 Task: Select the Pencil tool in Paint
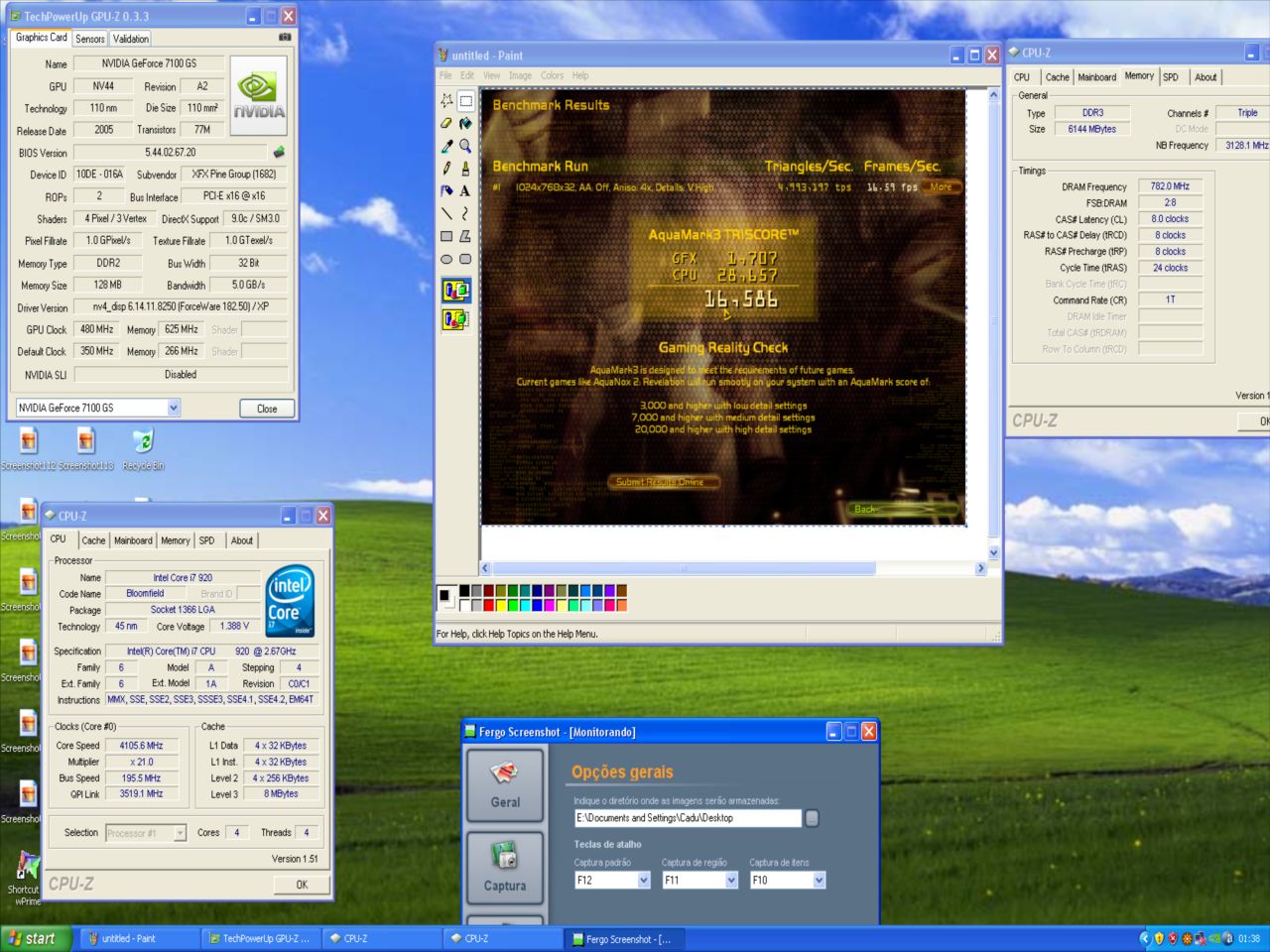pos(446,169)
